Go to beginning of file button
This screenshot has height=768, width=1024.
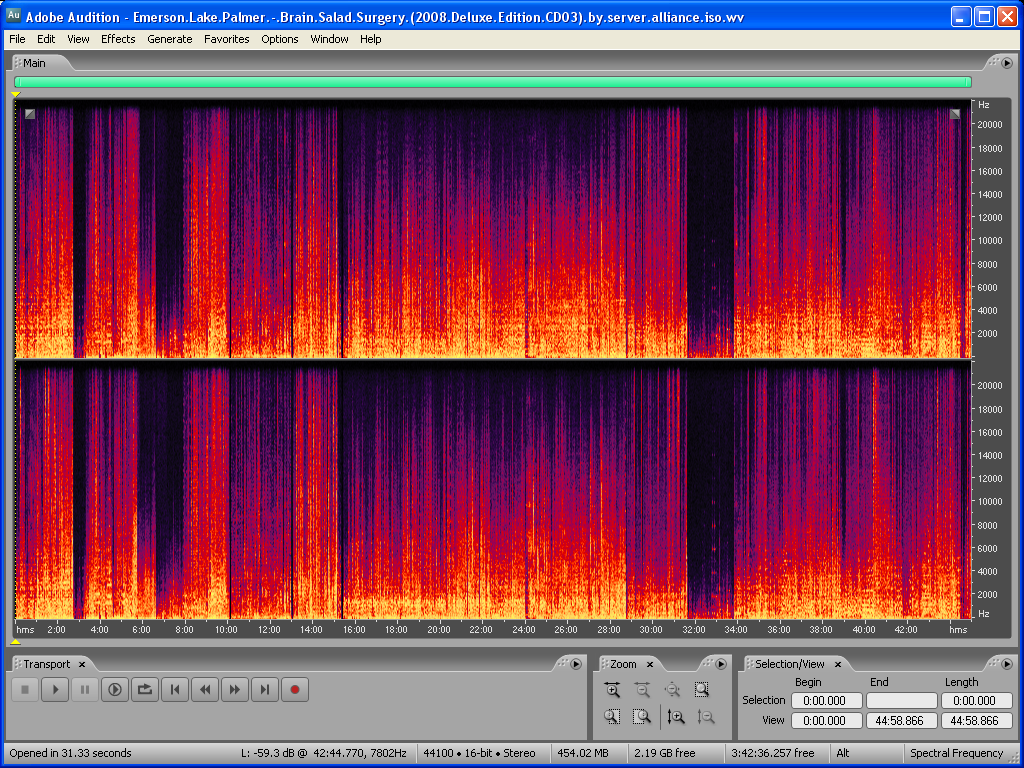coord(175,690)
